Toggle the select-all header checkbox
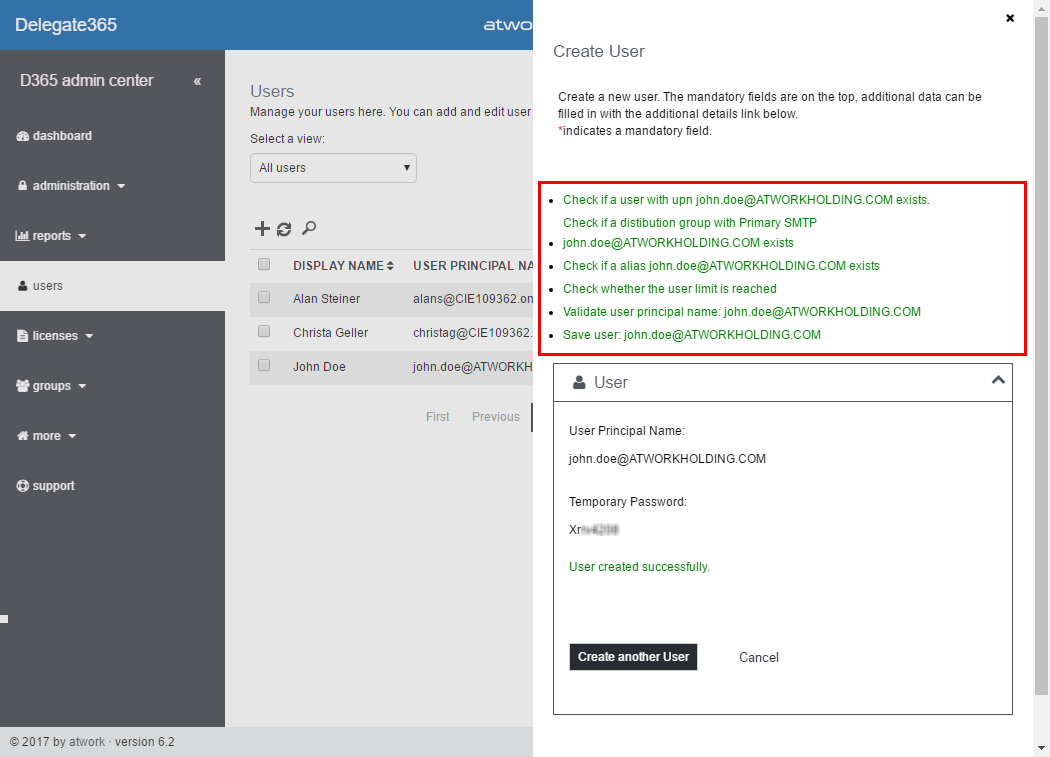 [264, 265]
